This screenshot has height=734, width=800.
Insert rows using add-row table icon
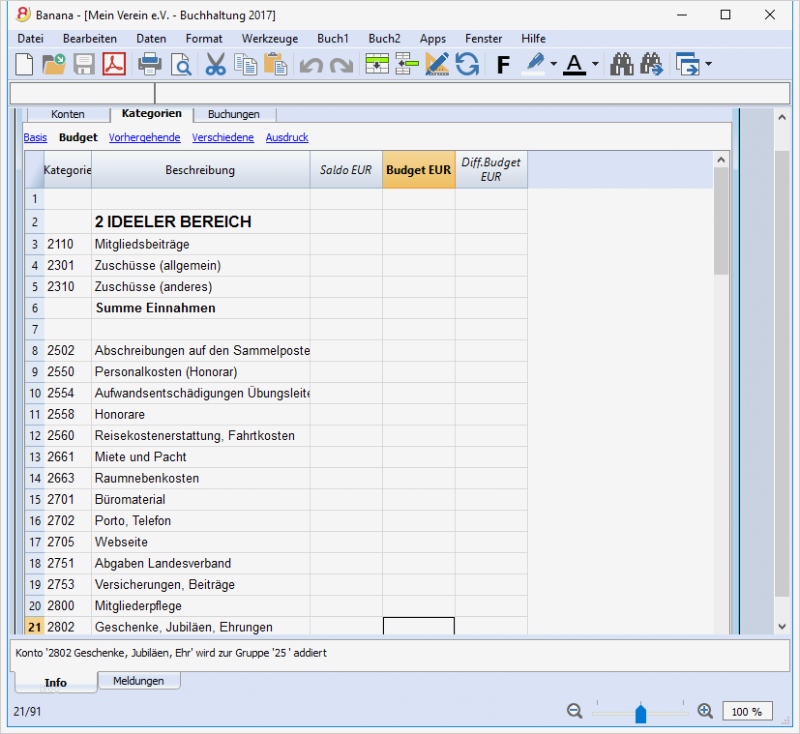point(377,65)
